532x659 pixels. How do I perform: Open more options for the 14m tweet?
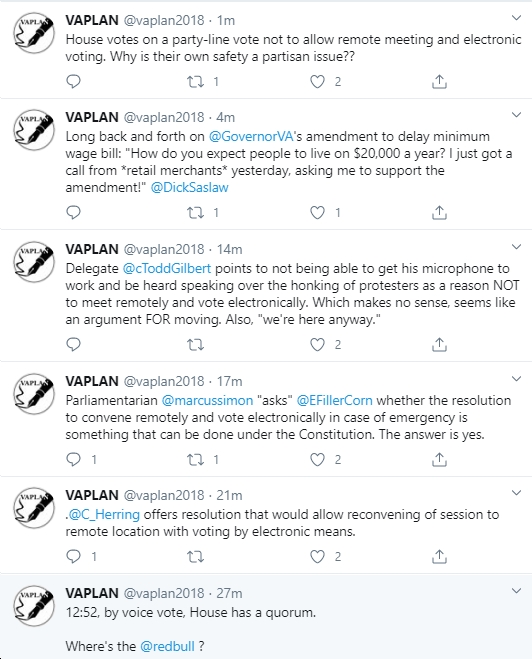coord(516,247)
